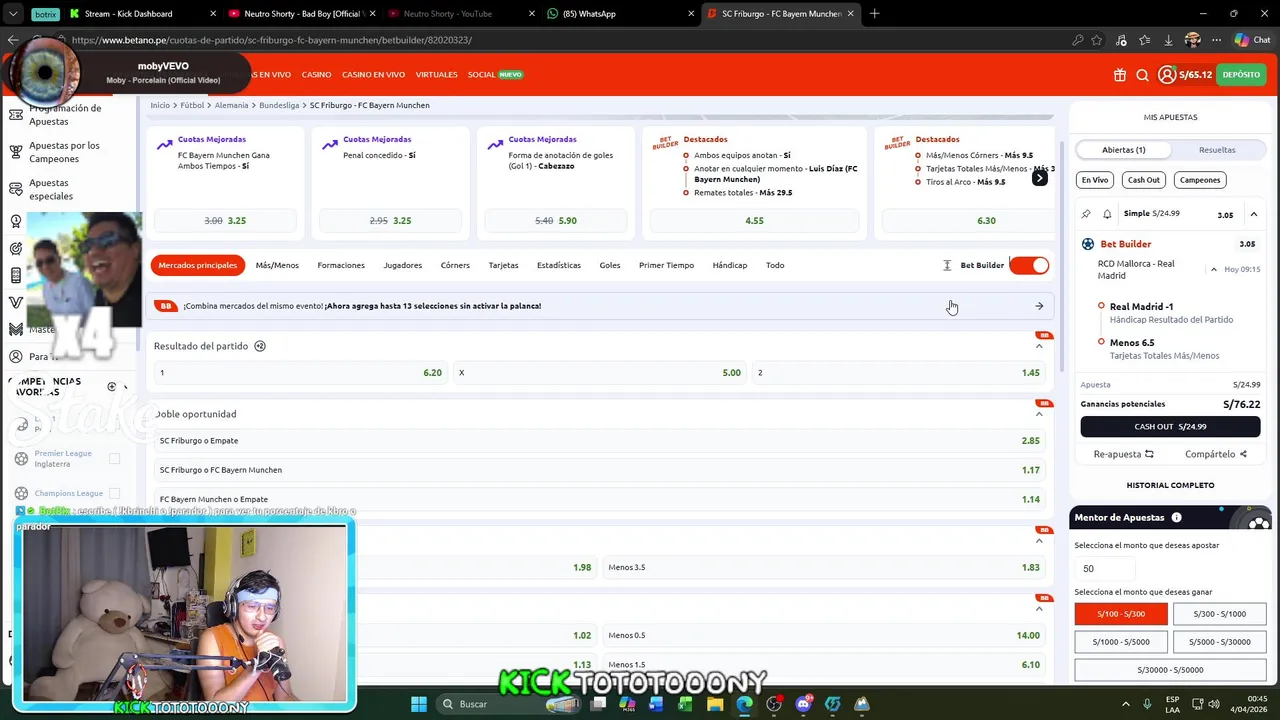Viewport: 1280px width, 720px height.
Task: Select the Mercados principales tab
Action: (197, 265)
